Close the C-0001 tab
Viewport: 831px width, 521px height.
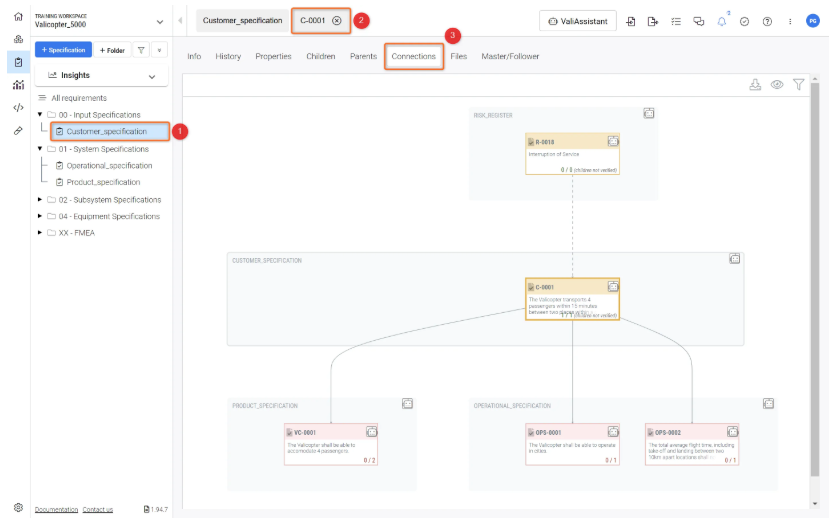(x=337, y=20)
